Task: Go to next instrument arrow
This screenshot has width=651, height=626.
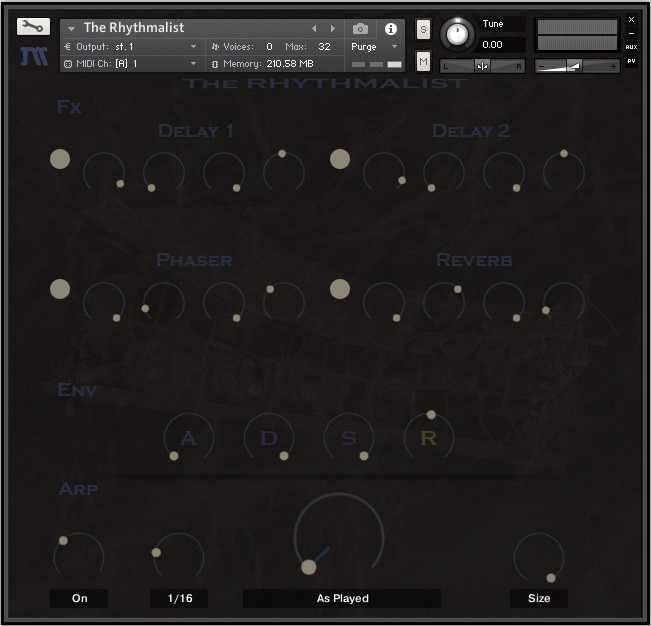Action: 333,28
